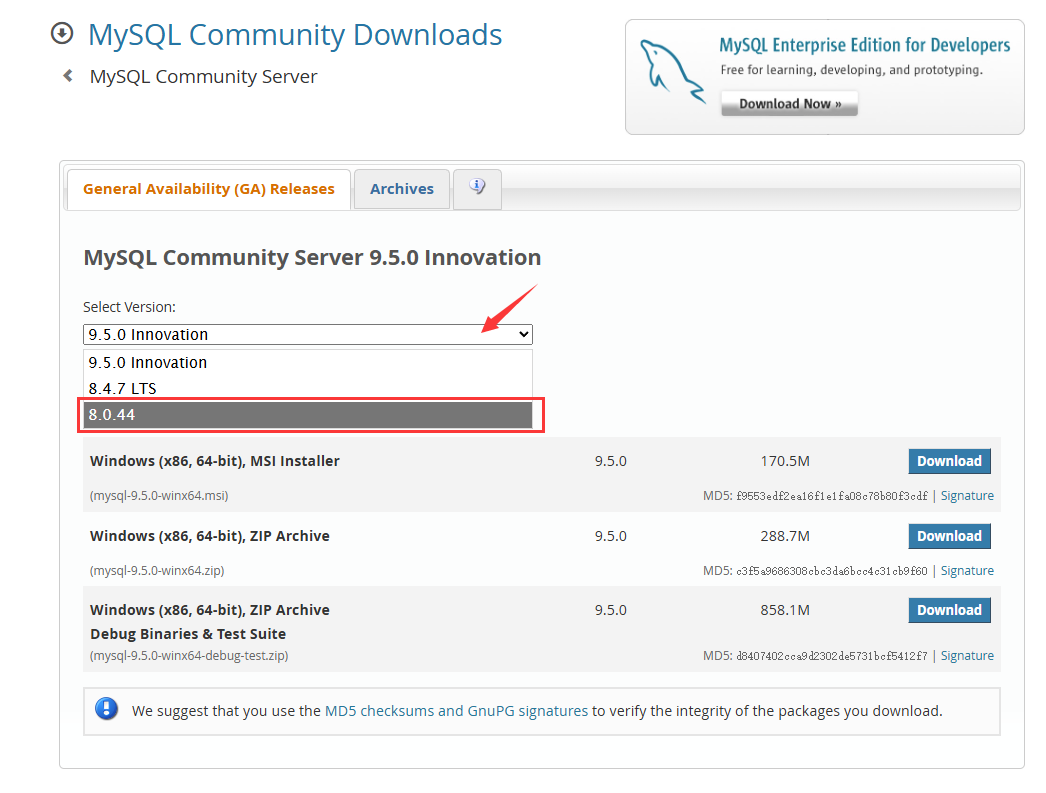This screenshot has width=1046, height=793.
Task: Click the blue info icon in checksum notice
Action: pos(107,709)
